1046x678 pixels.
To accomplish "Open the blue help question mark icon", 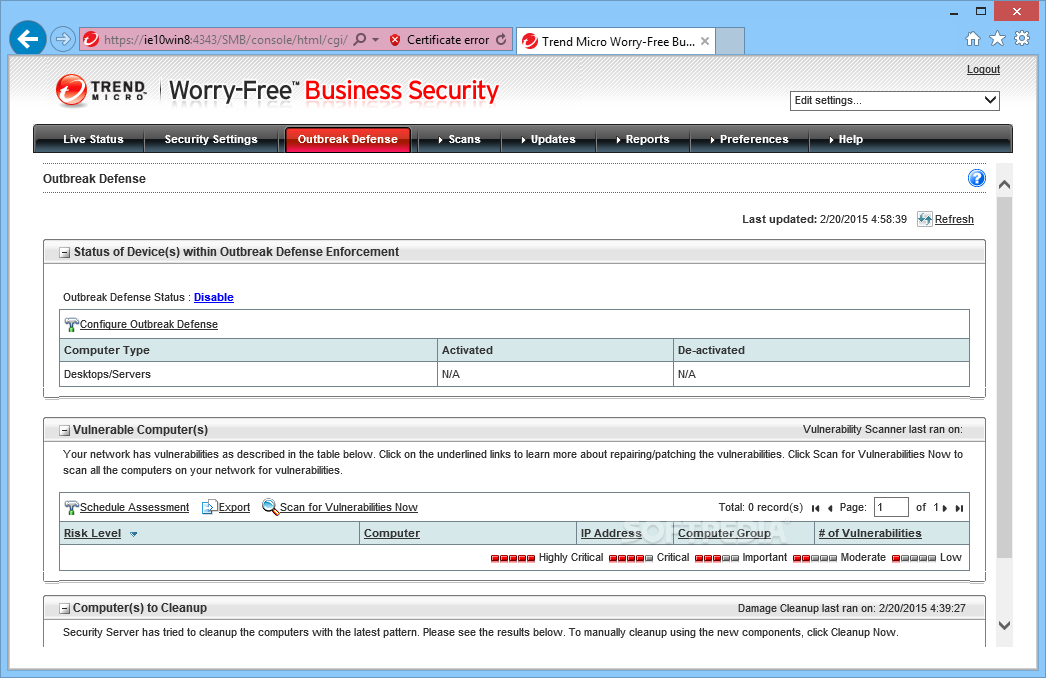I will [977, 178].
